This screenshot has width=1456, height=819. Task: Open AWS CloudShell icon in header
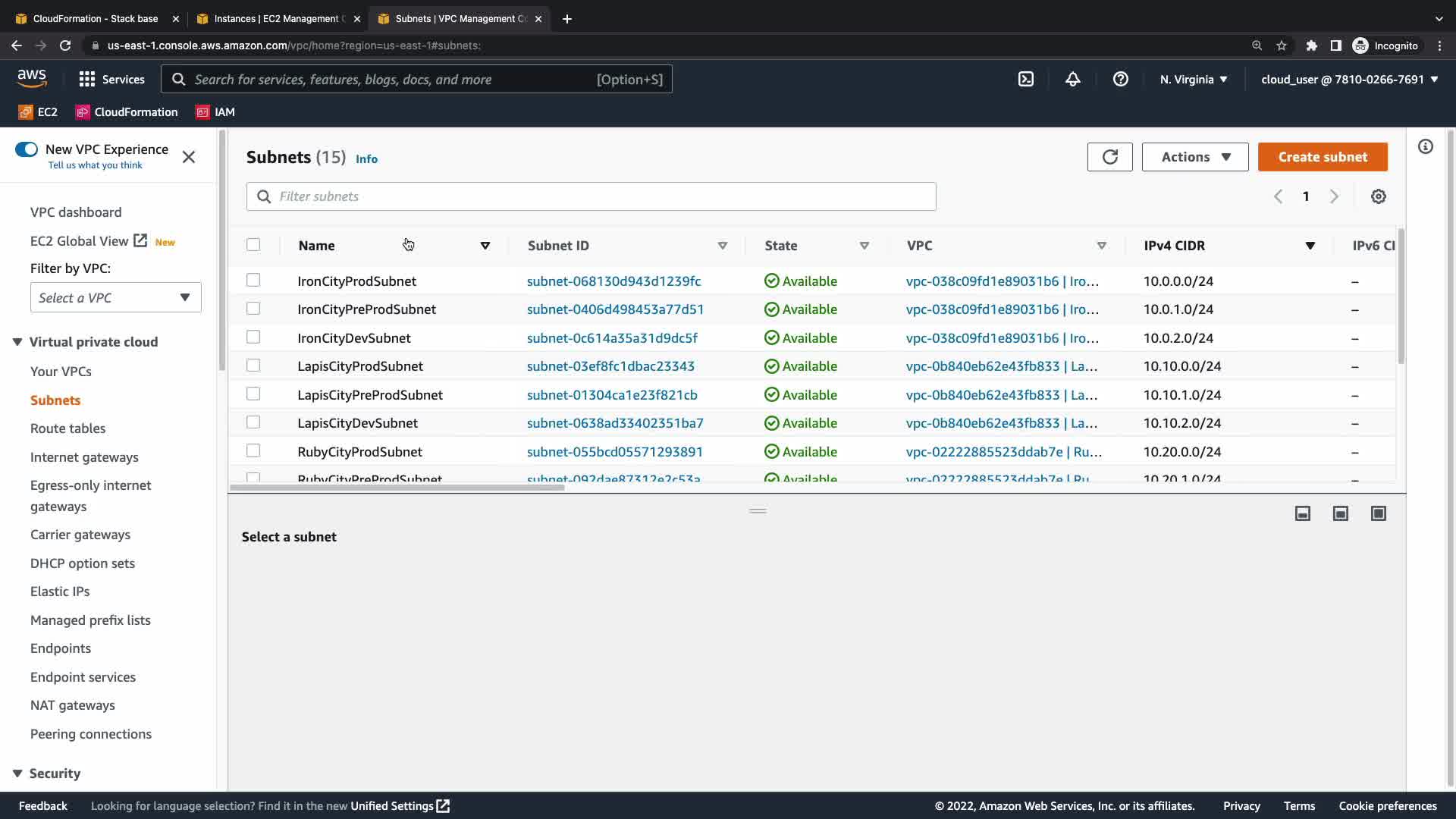(1025, 79)
